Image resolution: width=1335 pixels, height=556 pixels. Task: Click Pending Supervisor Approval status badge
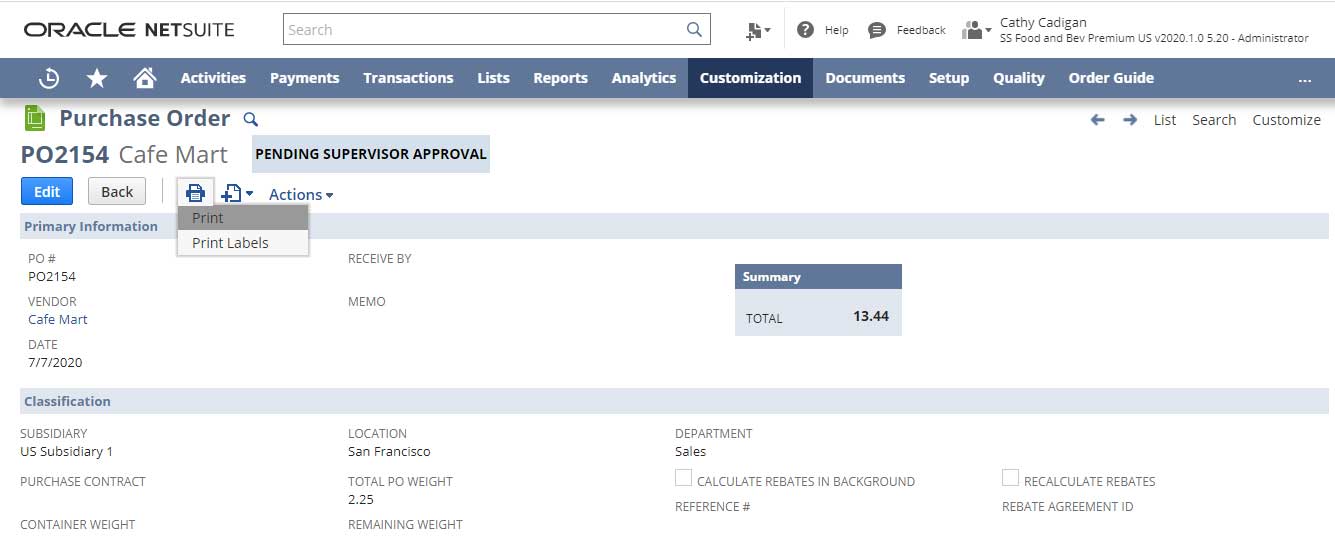pos(371,154)
